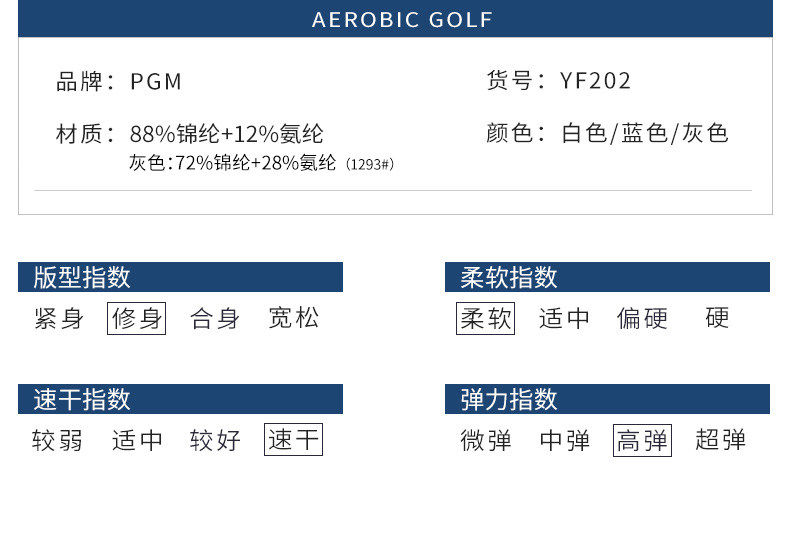Select the boxed 修身 fit option
The width and height of the screenshot is (790, 541).
tap(136, 319)
